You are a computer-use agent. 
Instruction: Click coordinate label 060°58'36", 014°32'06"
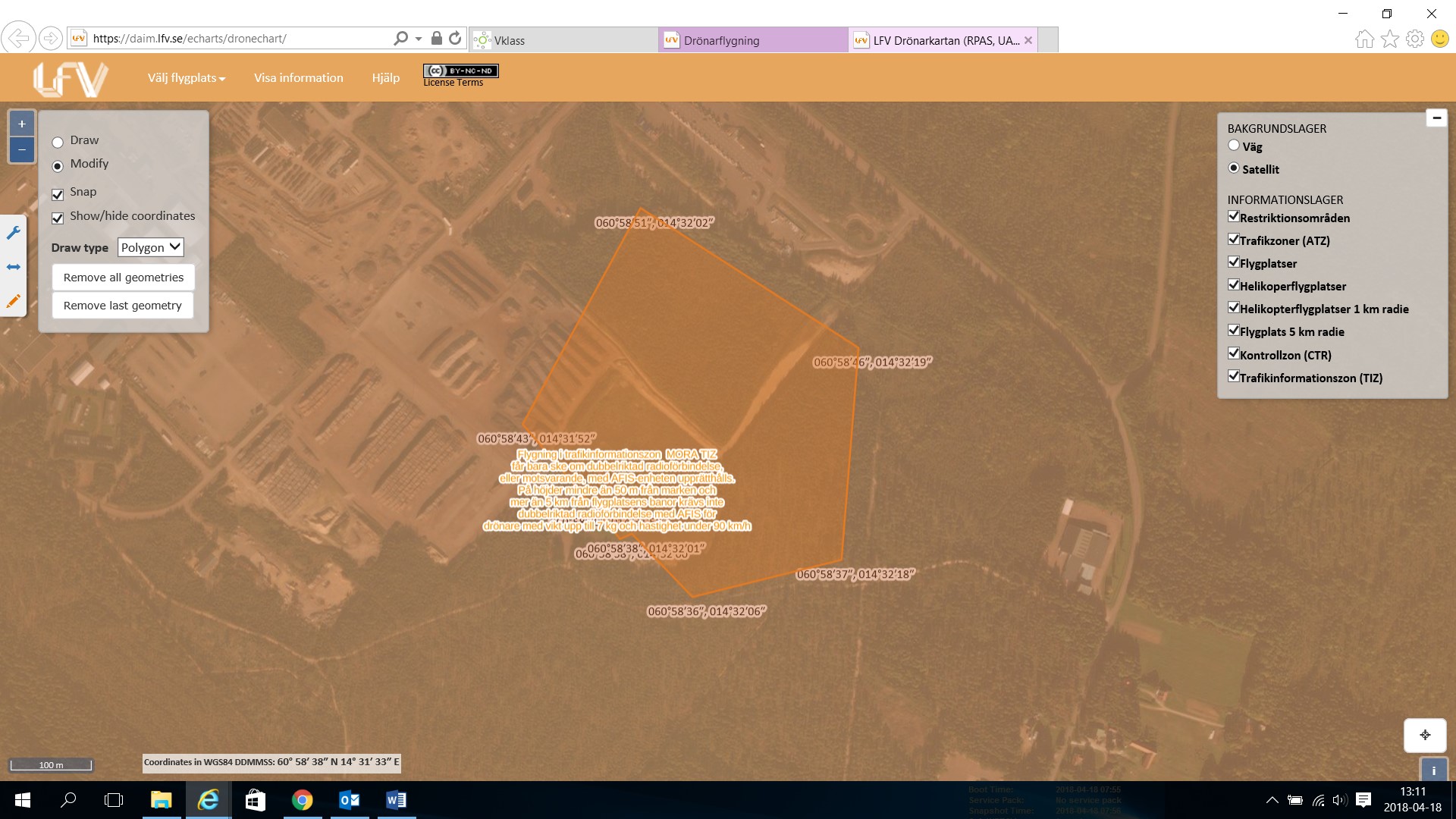tap(707, 611)
